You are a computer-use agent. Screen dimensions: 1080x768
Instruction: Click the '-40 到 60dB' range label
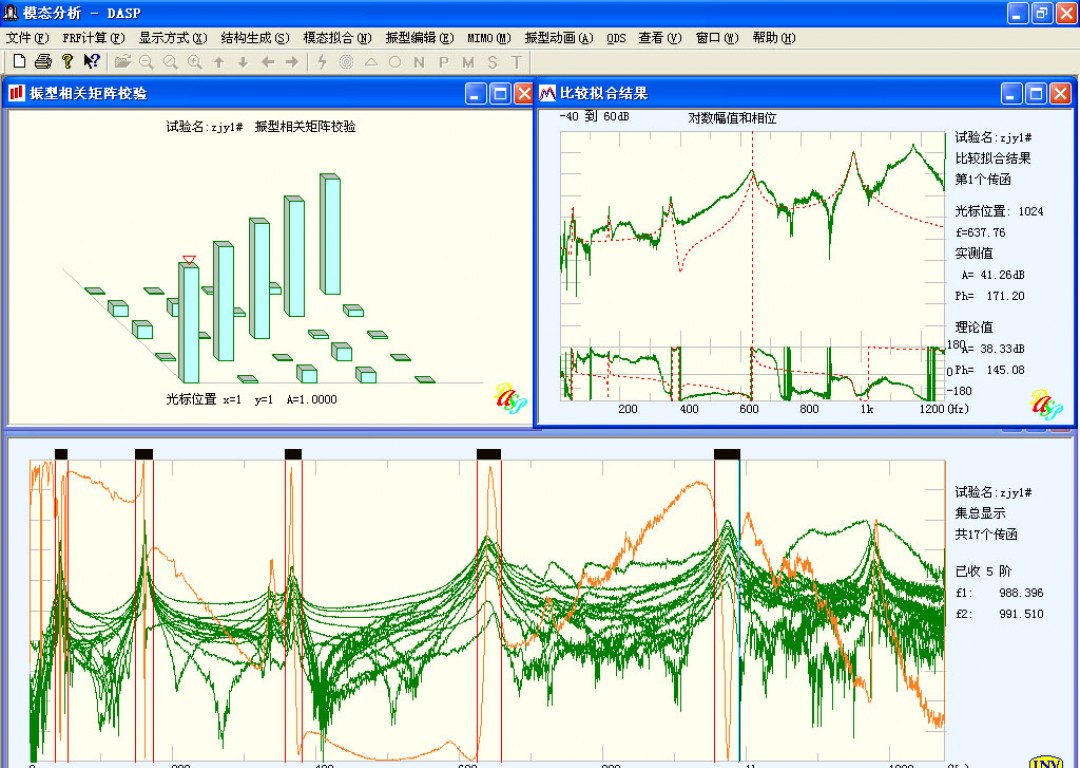[594, 116]
